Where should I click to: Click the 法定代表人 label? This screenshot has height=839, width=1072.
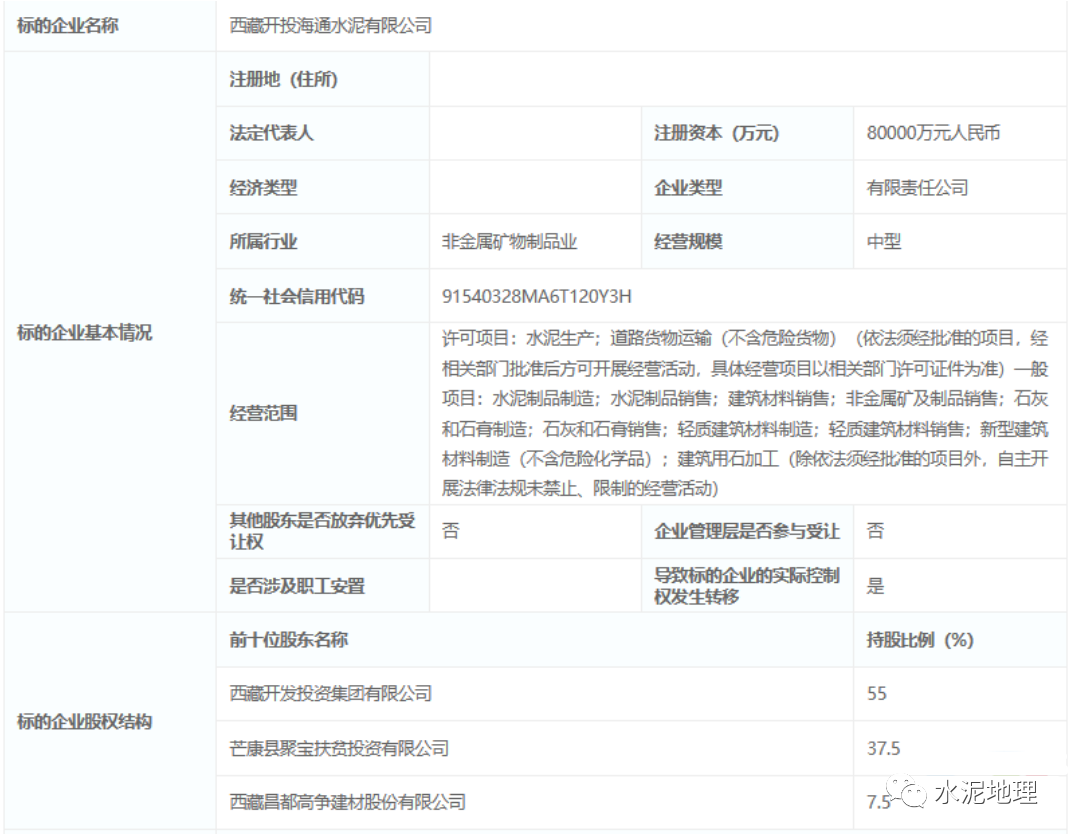pos(271,133)
